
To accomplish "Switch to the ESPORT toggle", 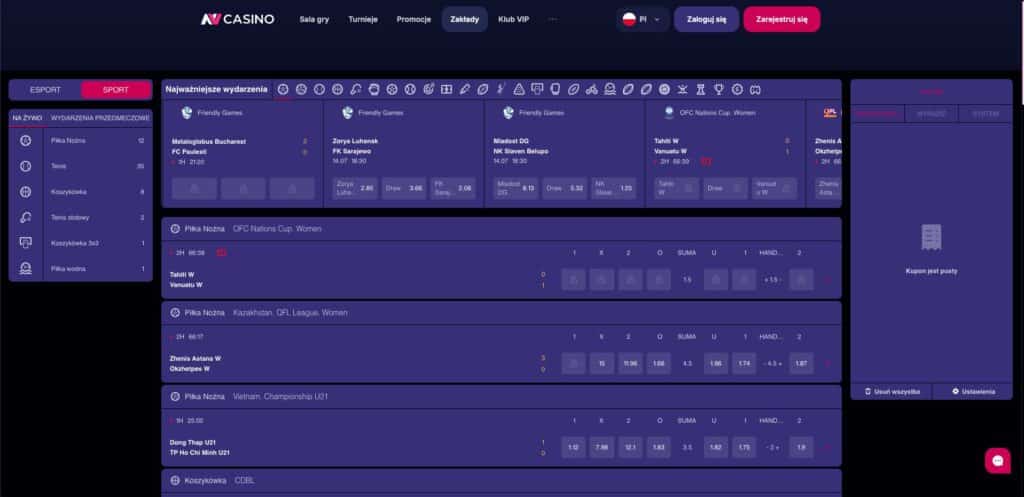I will 45,90.
